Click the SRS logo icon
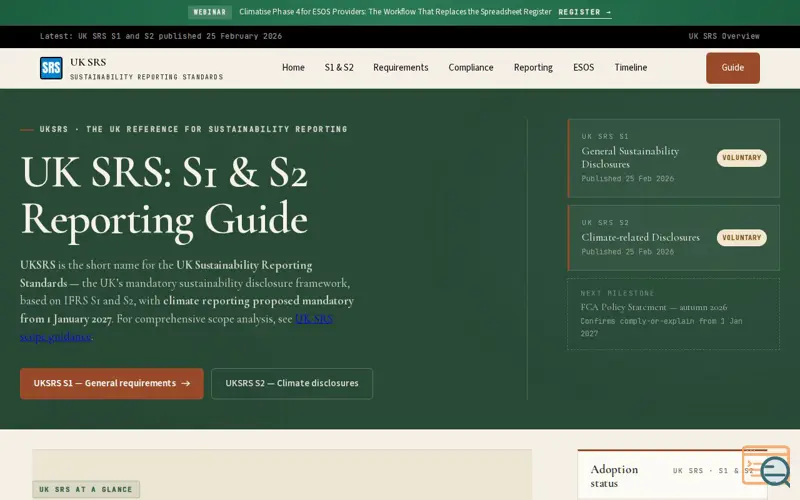The height and width of the screenshot is (500, 800). (51, 68)
